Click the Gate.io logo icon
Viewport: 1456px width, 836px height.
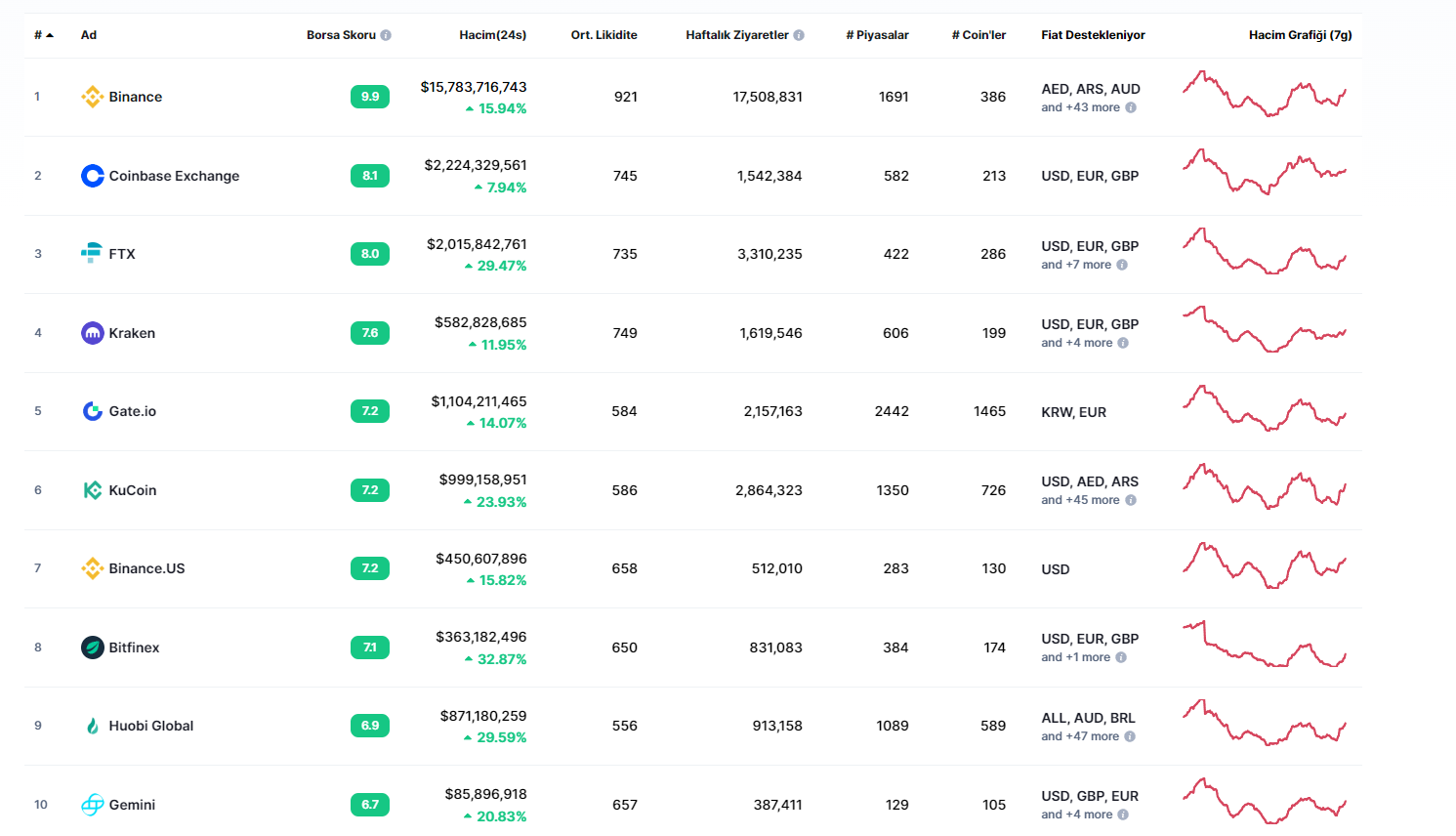coord(93,411)
